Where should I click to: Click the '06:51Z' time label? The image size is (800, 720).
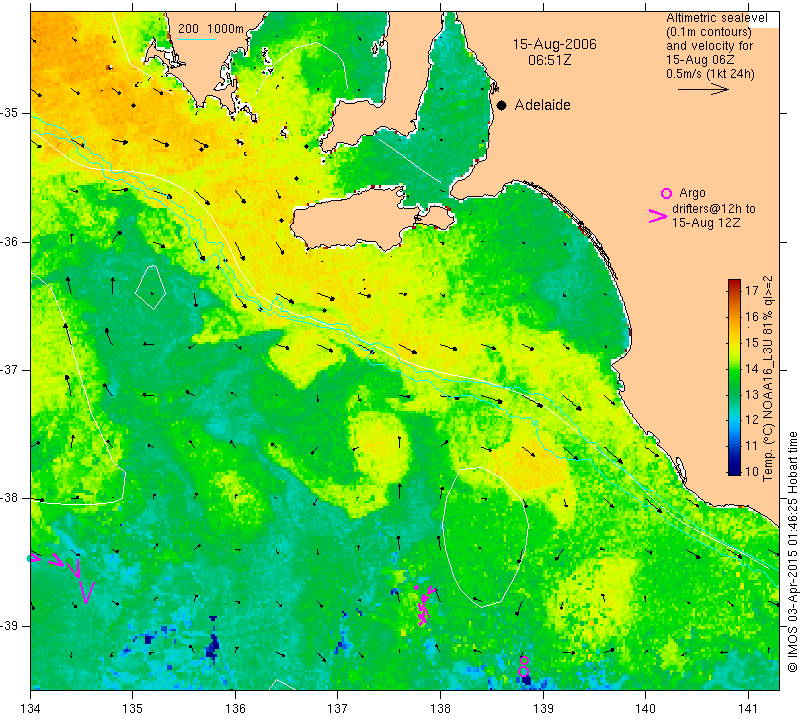pos(549,60)
